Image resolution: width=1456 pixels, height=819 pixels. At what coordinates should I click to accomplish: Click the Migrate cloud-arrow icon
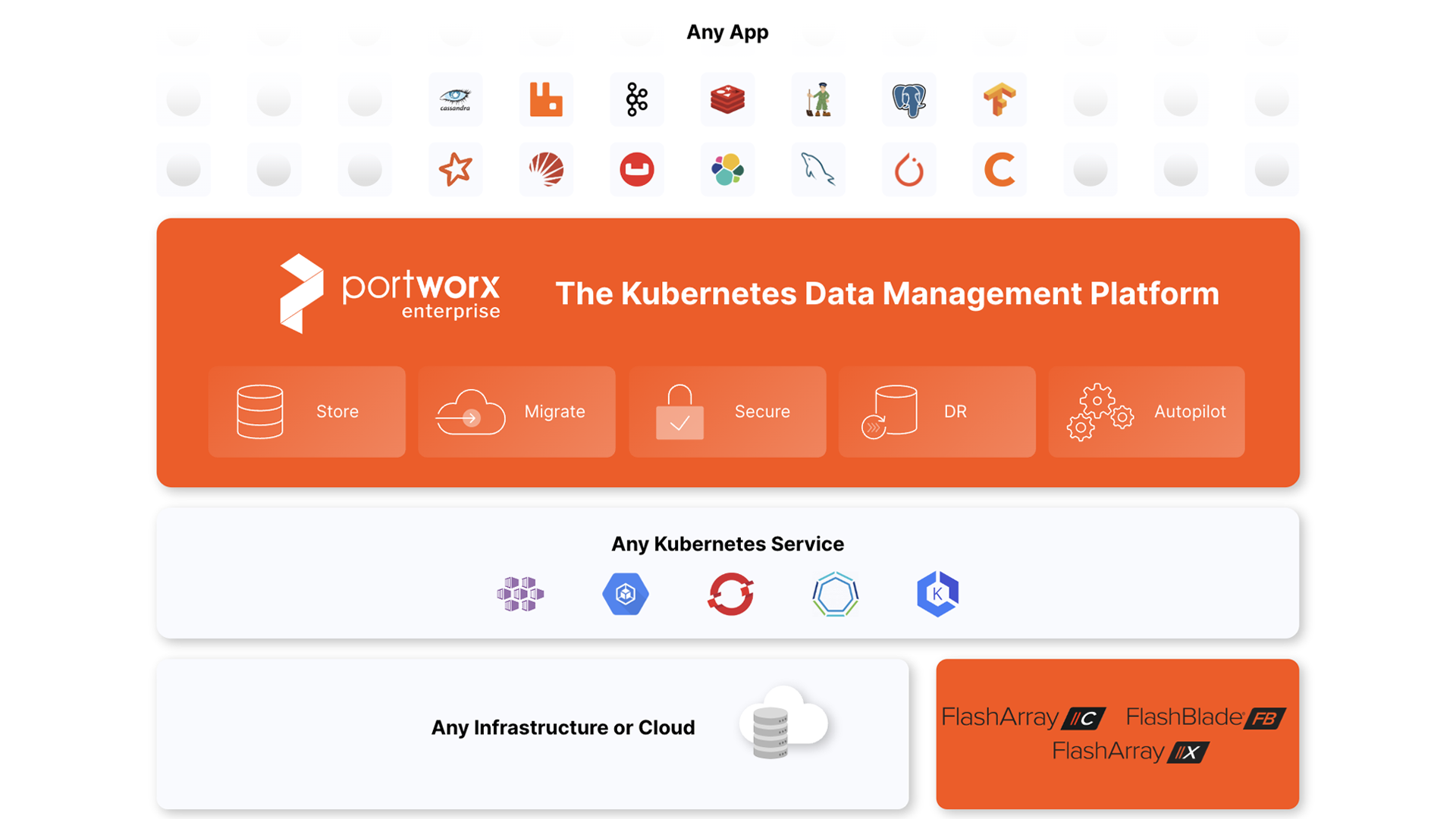tap(470, 412)
